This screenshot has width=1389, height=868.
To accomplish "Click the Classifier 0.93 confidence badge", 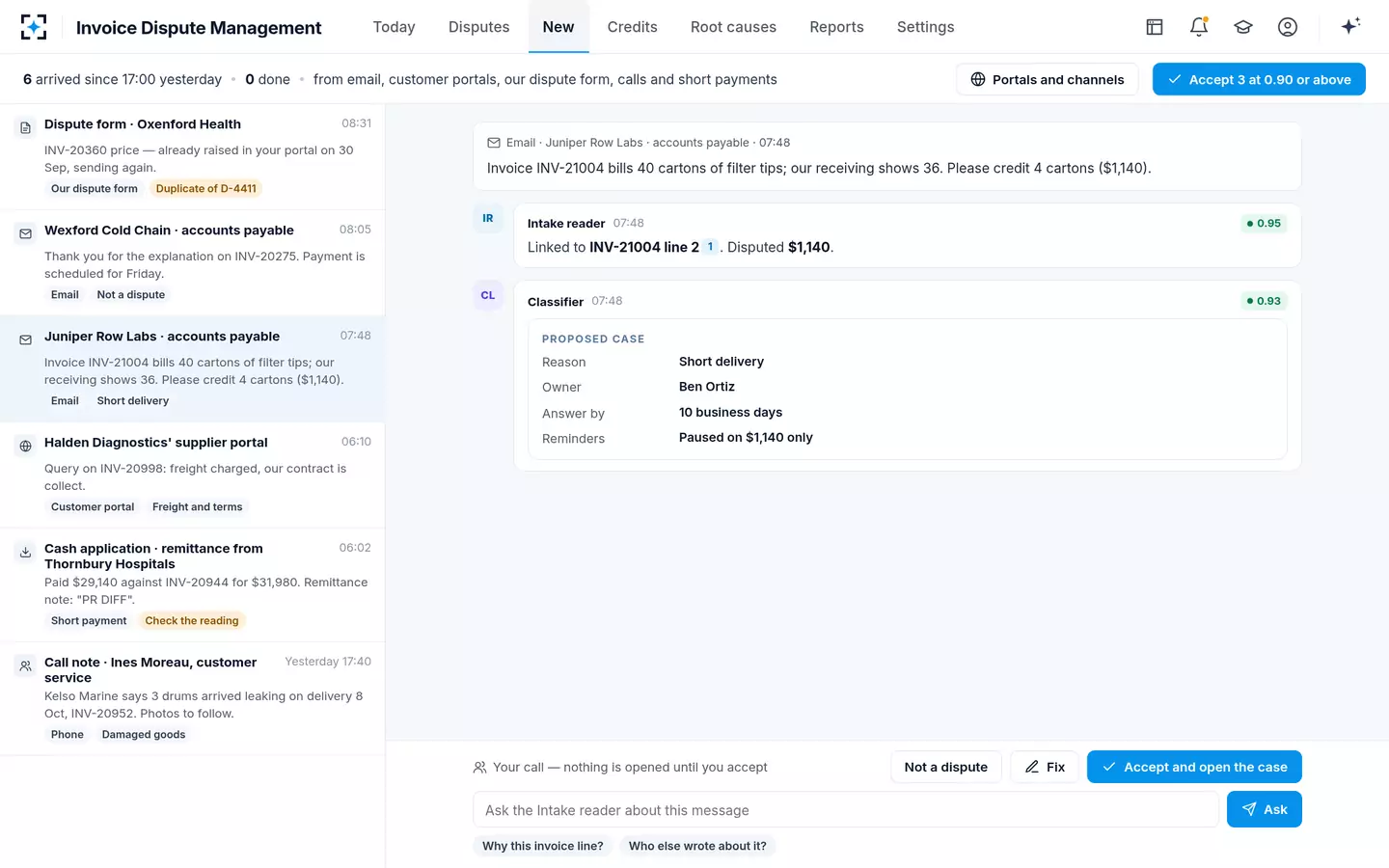I will pyautogui.click(x=1264, y=301).
